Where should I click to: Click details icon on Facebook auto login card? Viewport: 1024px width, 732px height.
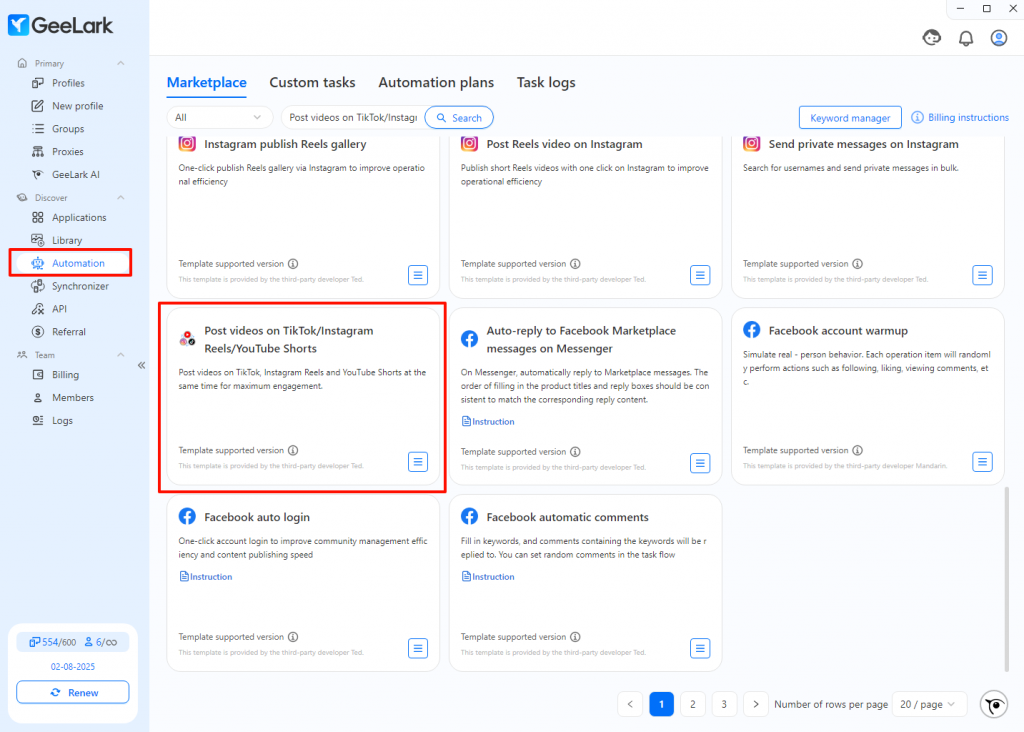(418, 648)
